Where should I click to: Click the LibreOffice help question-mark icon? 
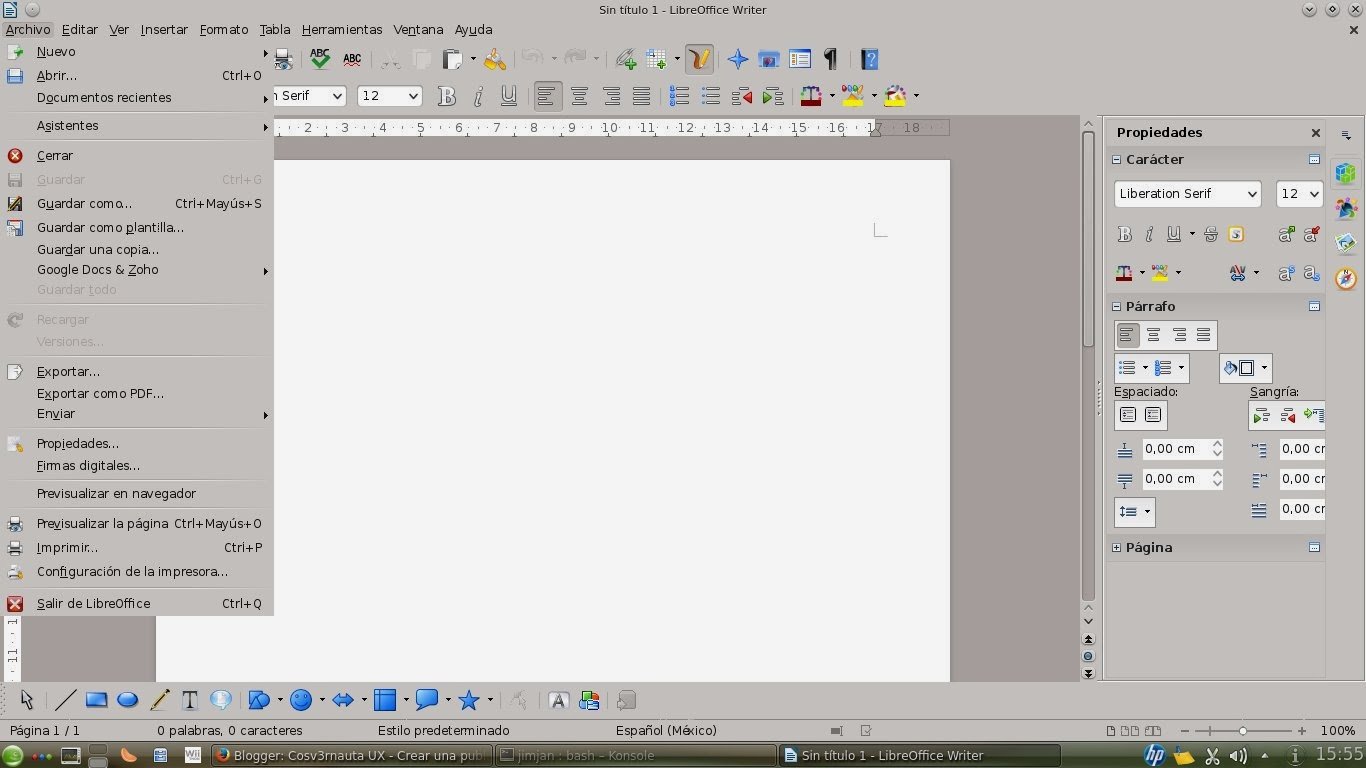pyautogui.click(x=869, y=59)
